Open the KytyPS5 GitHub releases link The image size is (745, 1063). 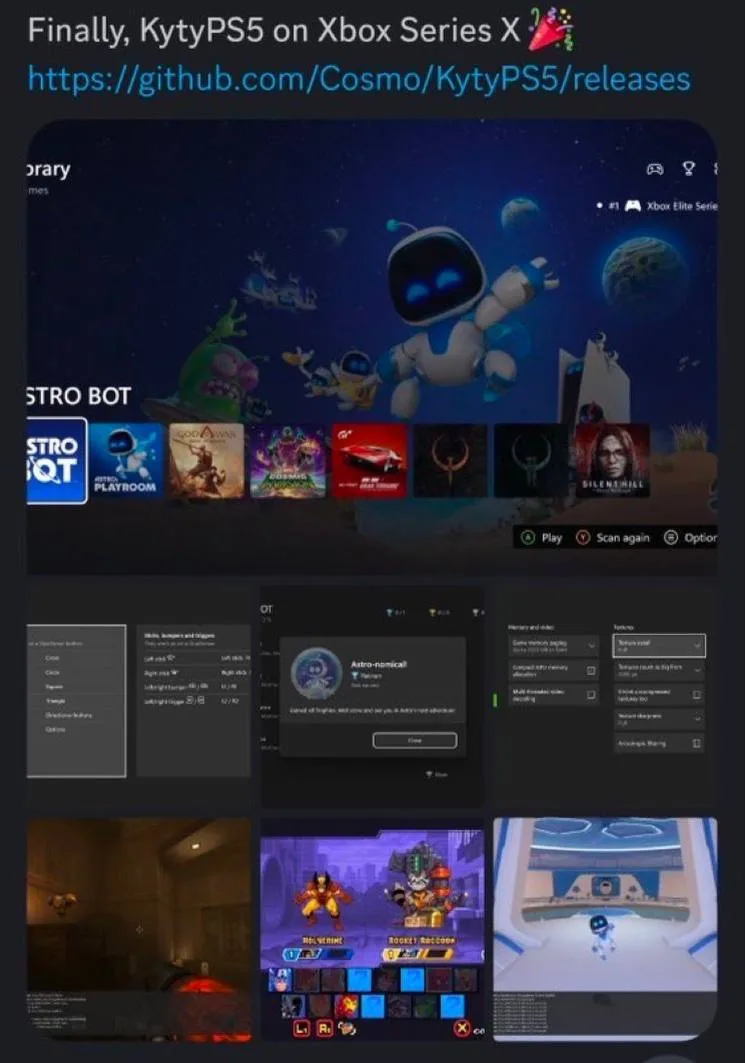359,79
